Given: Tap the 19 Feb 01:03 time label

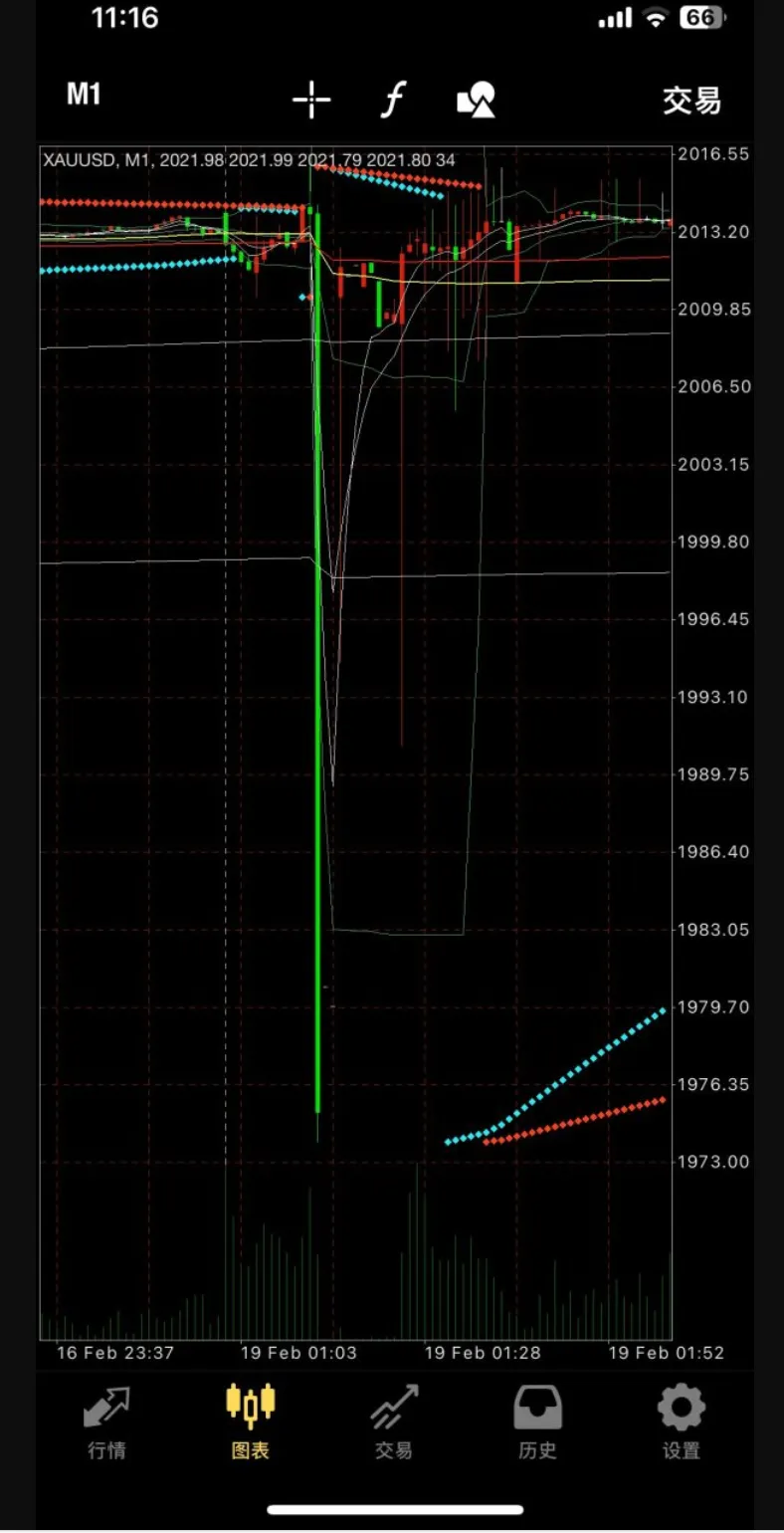Looking at the screenshot, I should tap(298, 1354).
